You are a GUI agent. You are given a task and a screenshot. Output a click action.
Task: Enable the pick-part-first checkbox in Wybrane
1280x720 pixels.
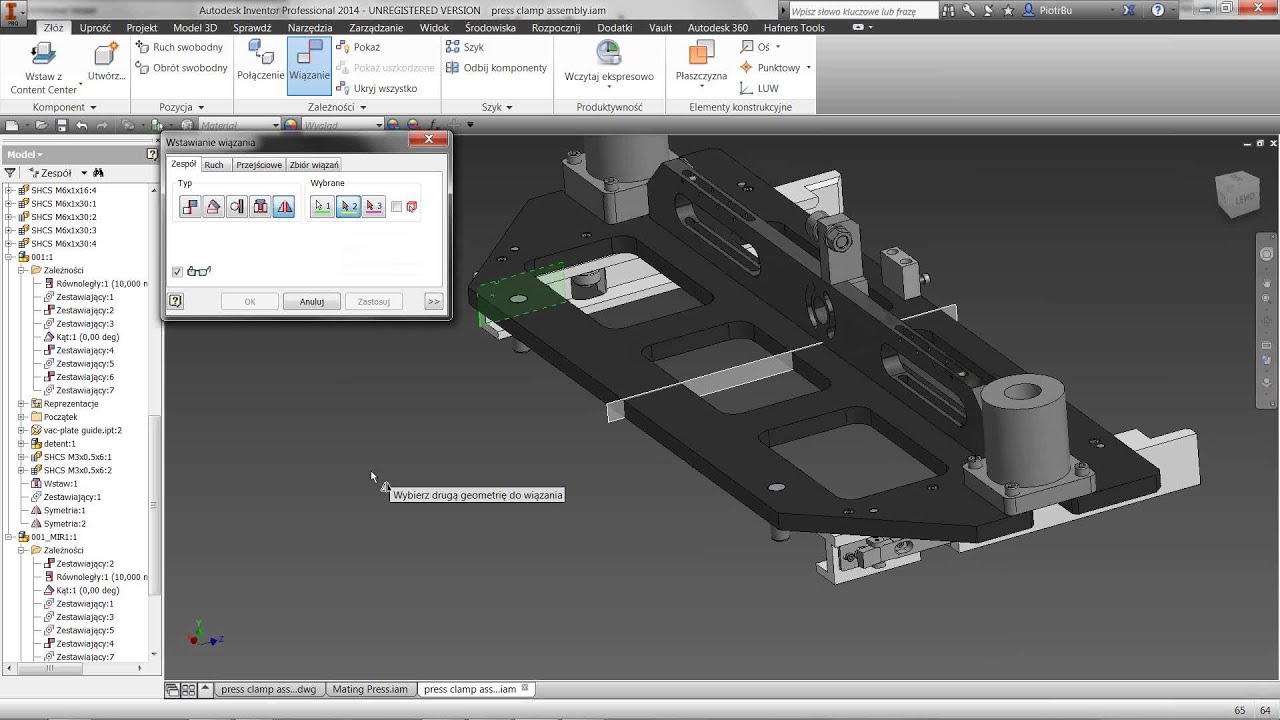(397, 207)
